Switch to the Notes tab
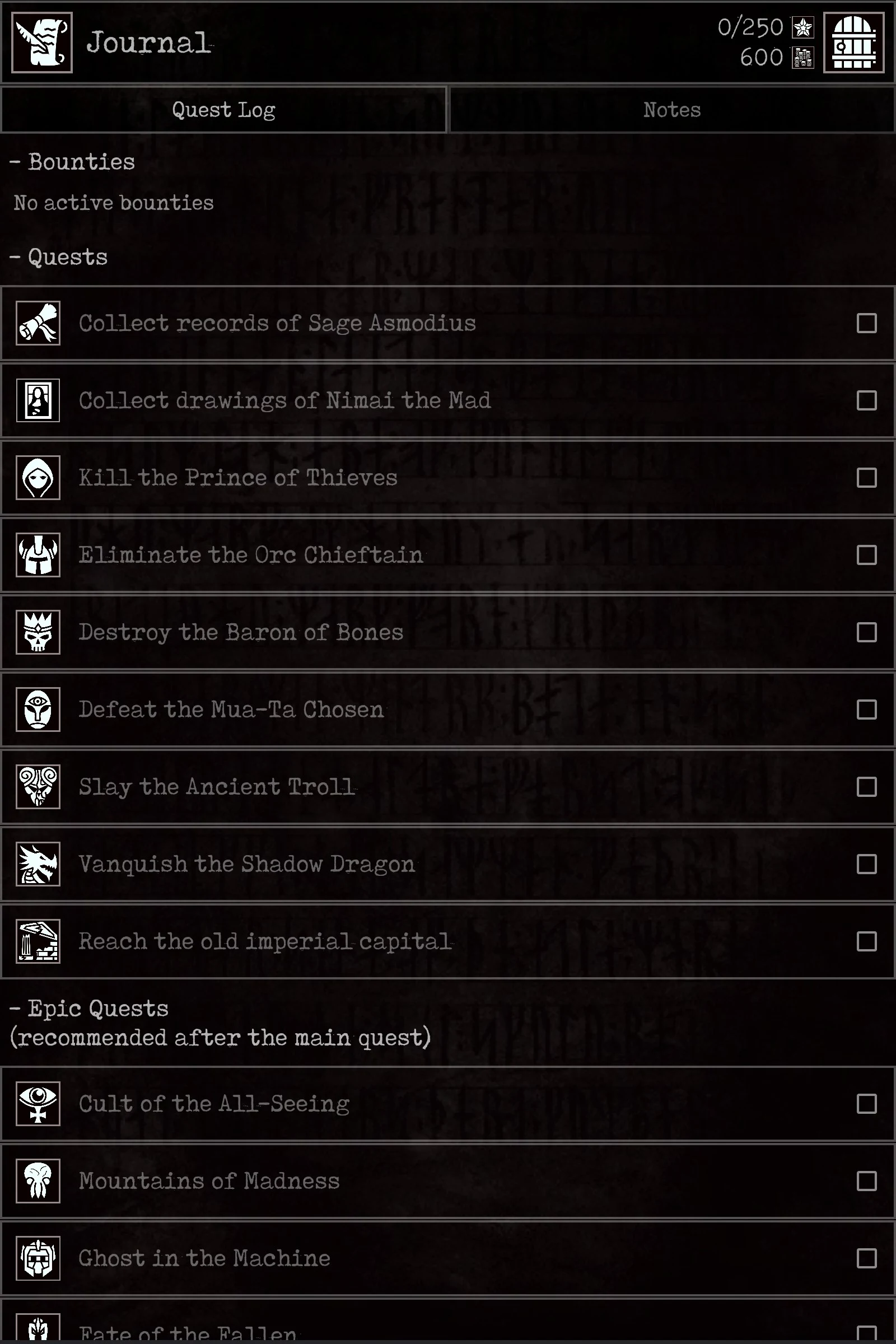The height and width of the screenshot is (1344, 896). pos(672,110)
